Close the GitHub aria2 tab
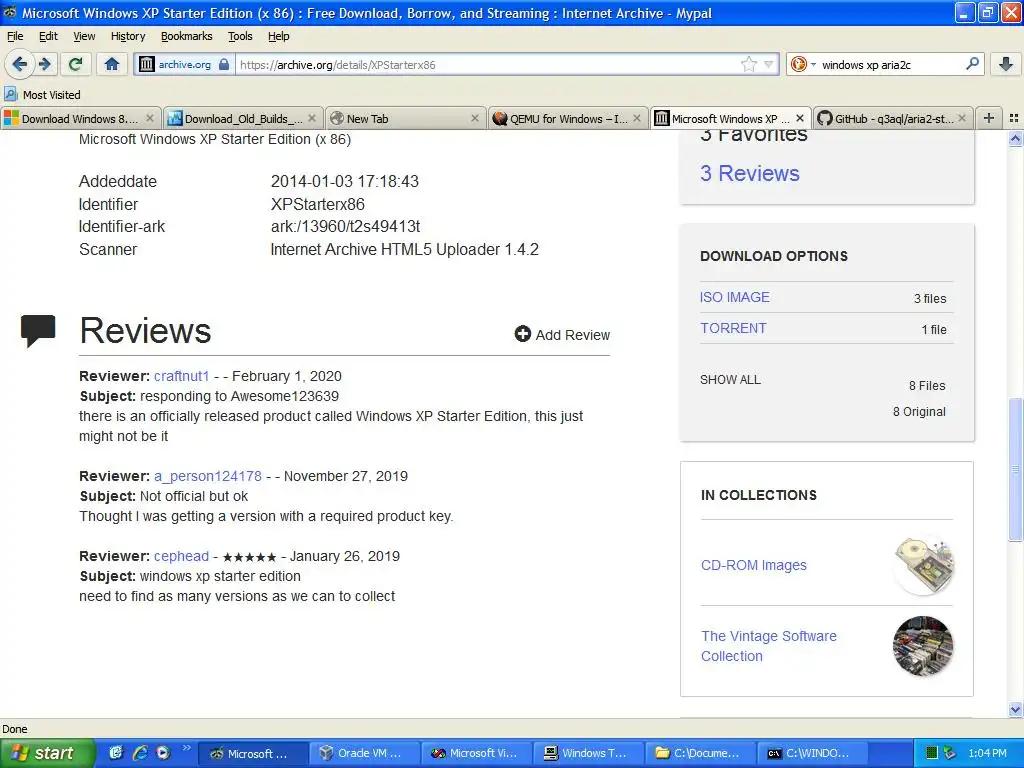The height and width of the screenshot is (768, 1024). point(962,118)
